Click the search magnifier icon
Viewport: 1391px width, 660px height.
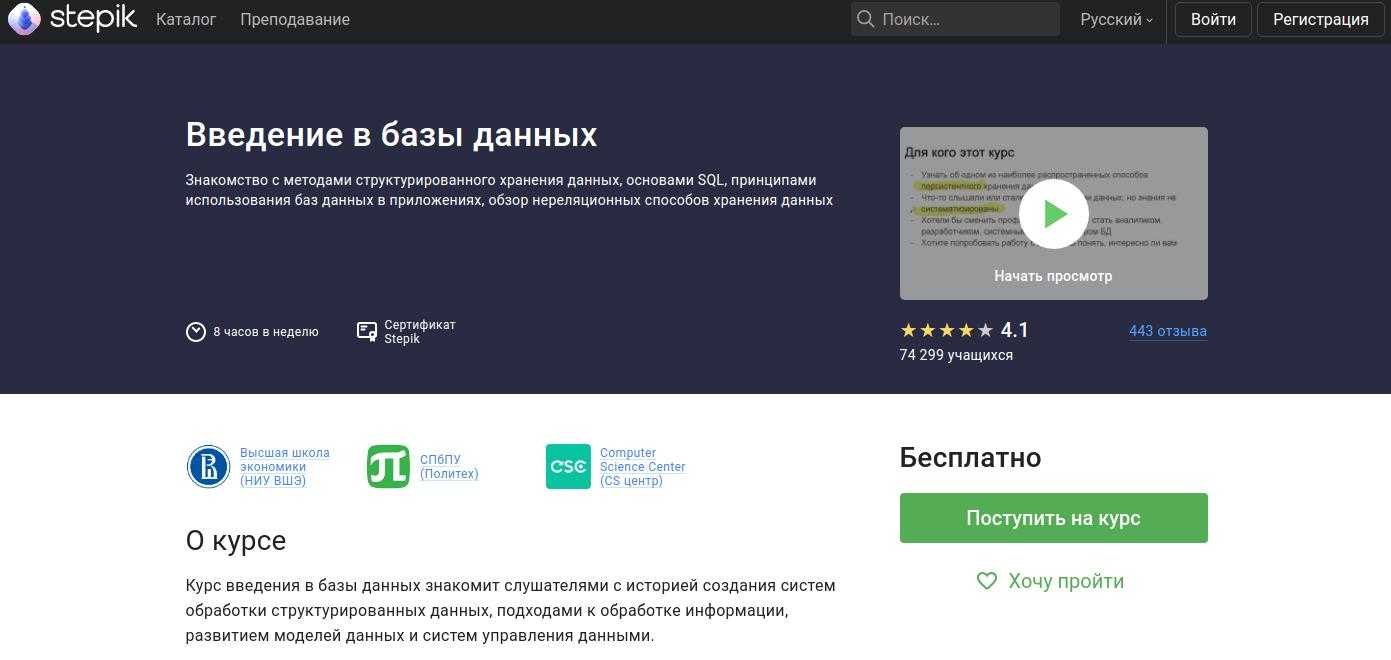click(x=865, y=19)
